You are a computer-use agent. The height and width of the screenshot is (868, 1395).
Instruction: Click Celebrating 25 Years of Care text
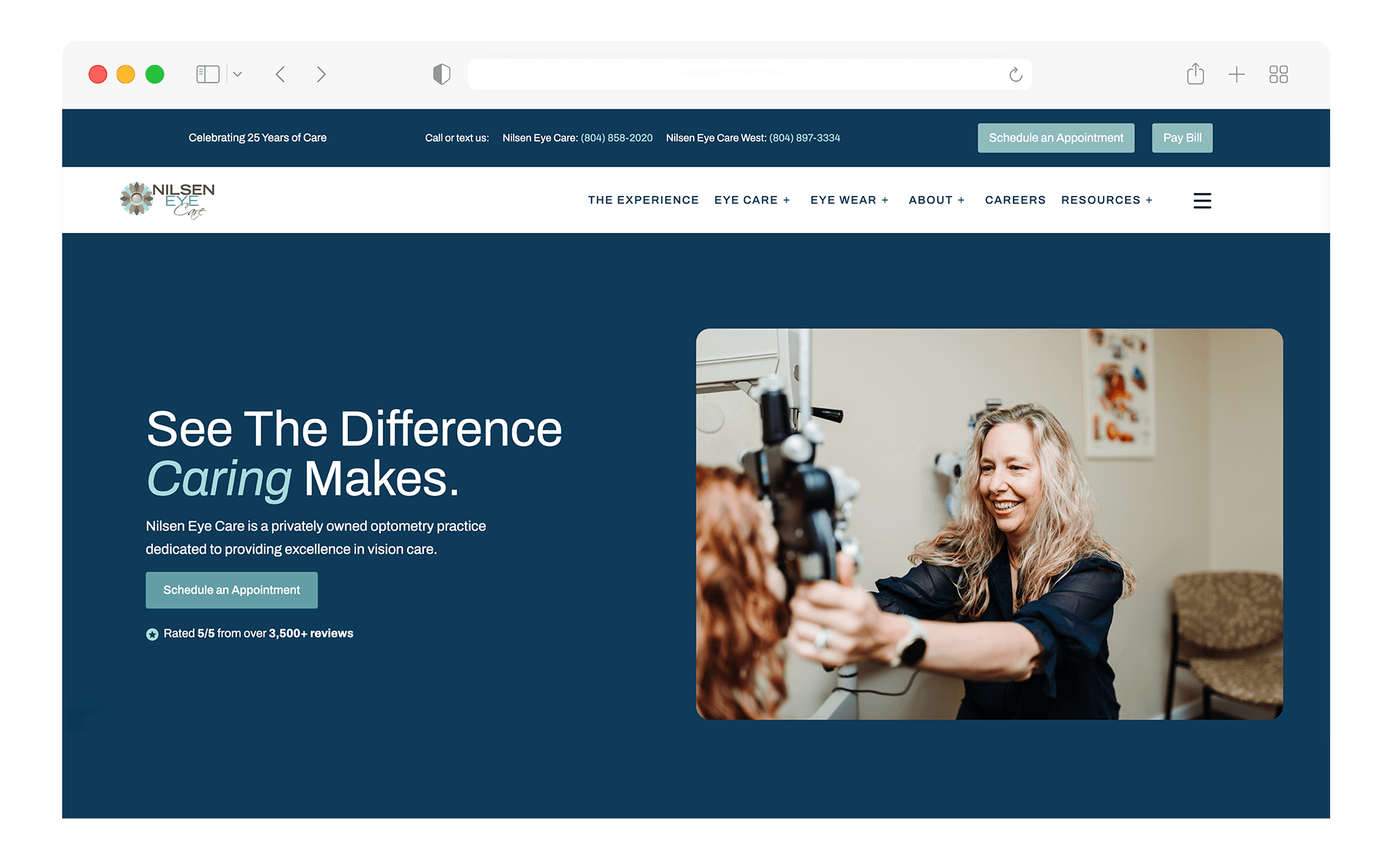click(257, 138)
